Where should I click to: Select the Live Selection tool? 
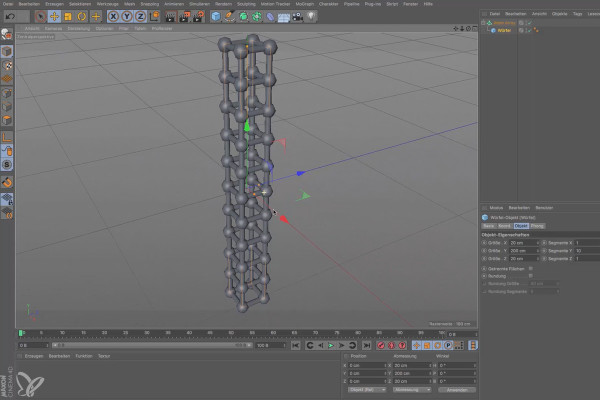(40, 16)
